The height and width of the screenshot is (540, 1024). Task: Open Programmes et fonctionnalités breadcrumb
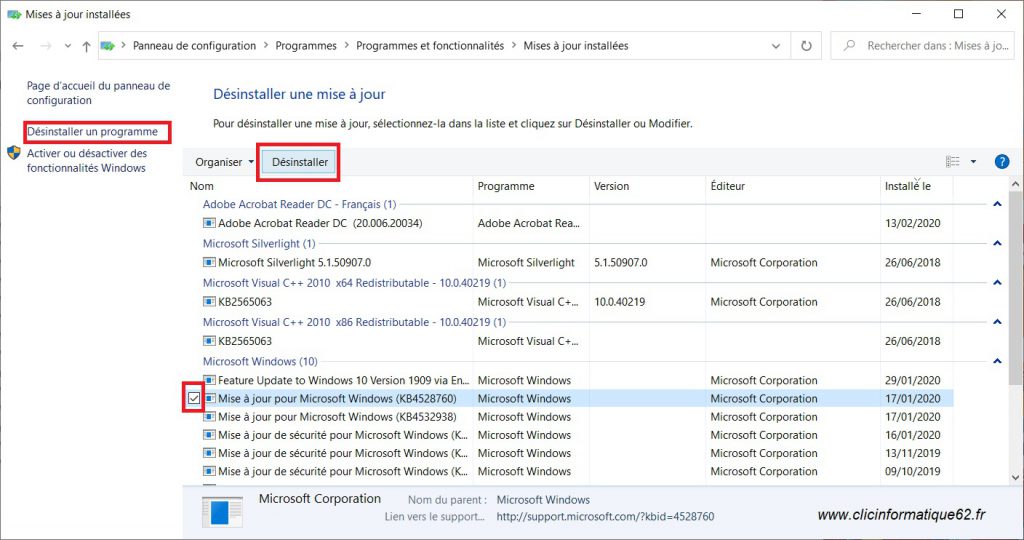(430, 46)
